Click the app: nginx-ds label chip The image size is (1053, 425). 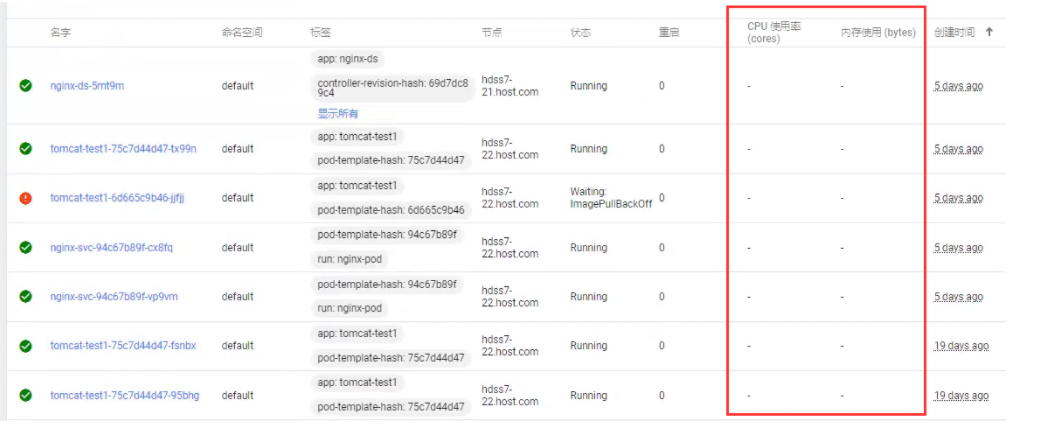tap(348, 58)
